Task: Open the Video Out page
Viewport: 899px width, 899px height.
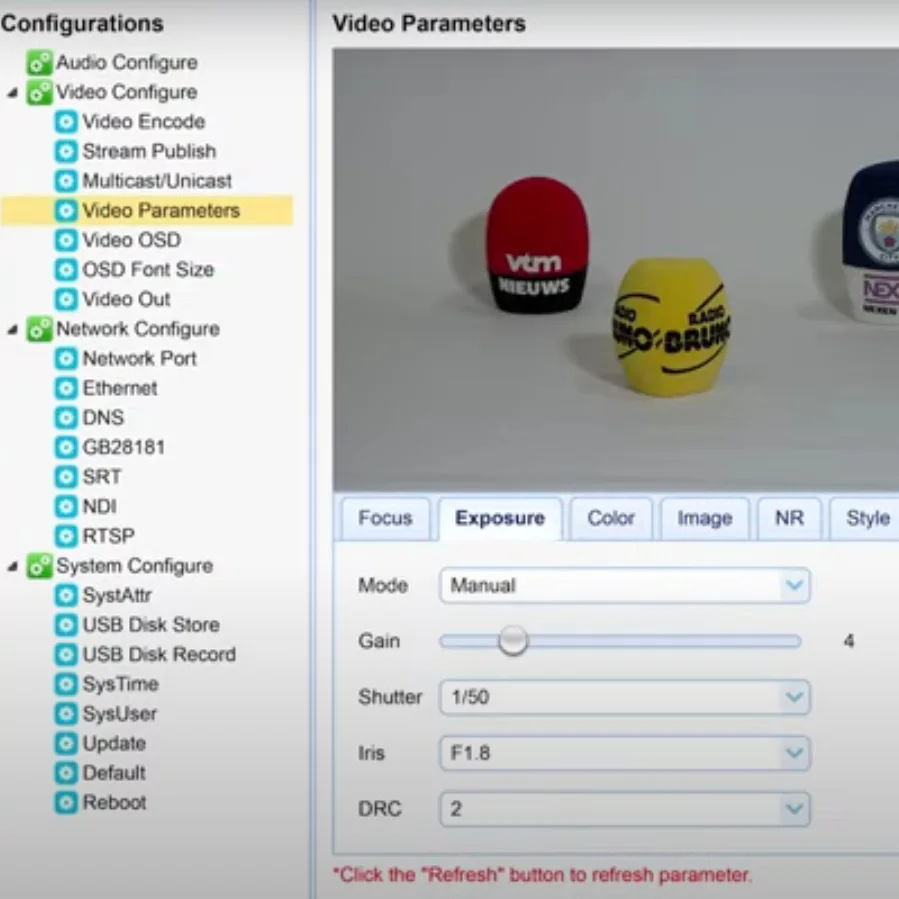Action: pyautogui.click(x=127, y=299)
